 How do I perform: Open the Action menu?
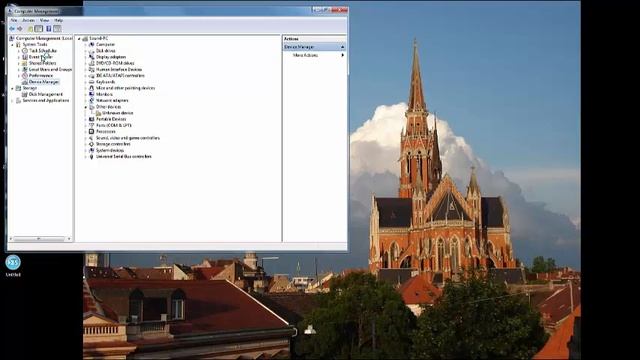click(x=28, y=20)
